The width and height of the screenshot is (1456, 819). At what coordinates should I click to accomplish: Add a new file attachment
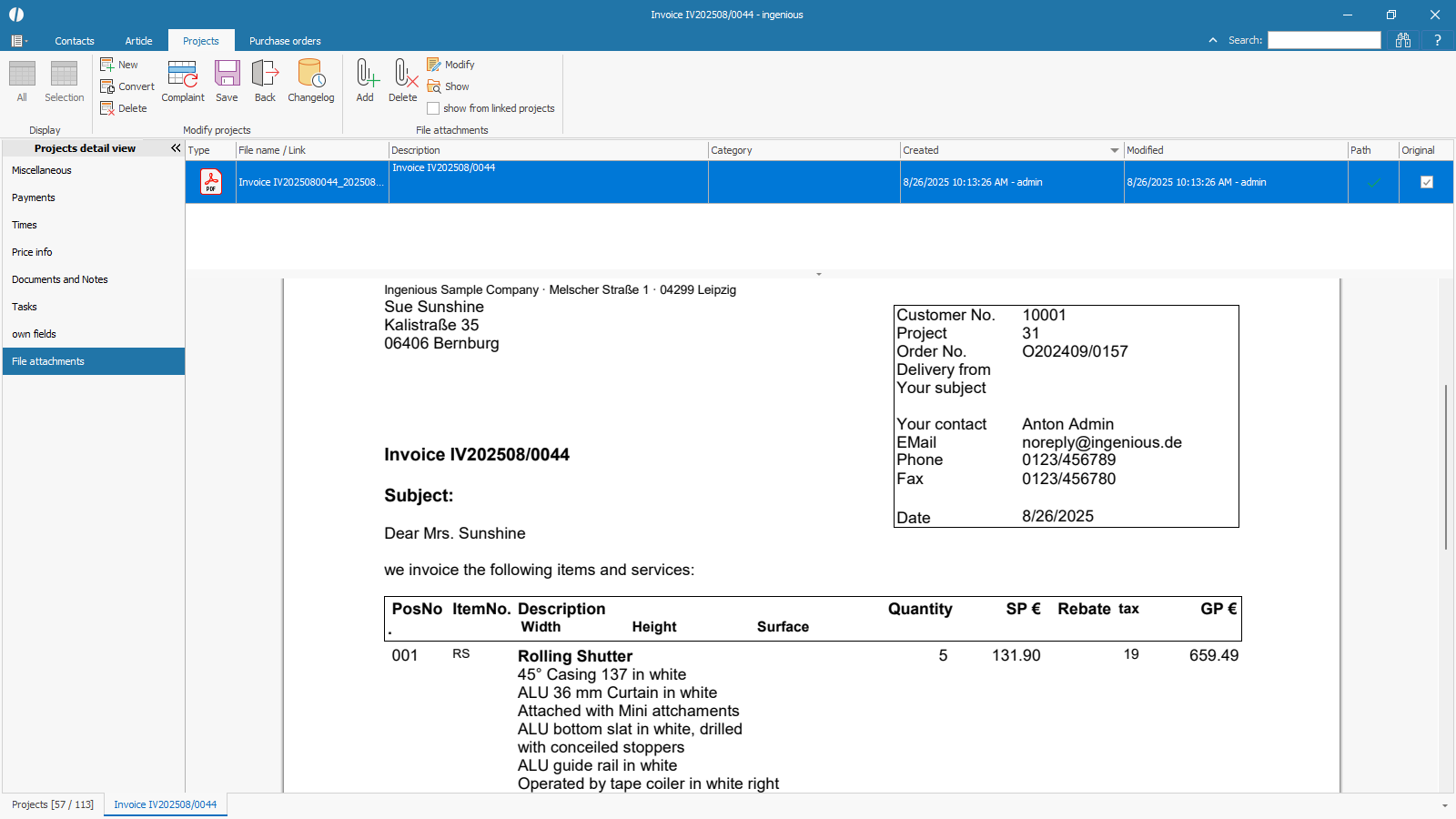[x=365, y=80]
